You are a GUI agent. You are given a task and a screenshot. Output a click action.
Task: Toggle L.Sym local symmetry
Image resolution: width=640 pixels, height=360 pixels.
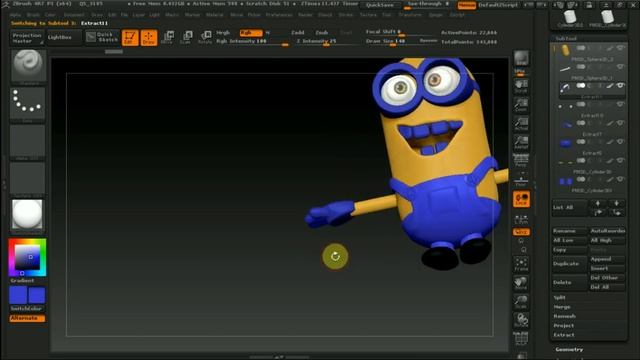[521, 219]
